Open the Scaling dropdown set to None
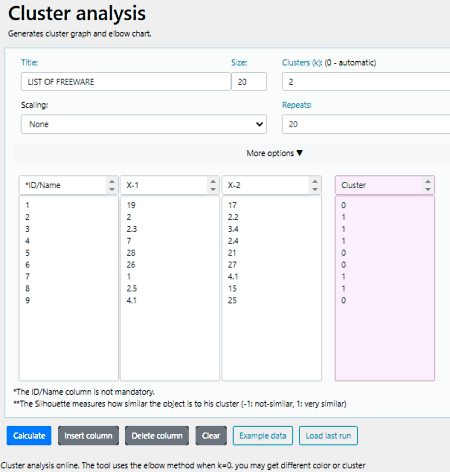 pyautogui.click(x=144, y=124)
